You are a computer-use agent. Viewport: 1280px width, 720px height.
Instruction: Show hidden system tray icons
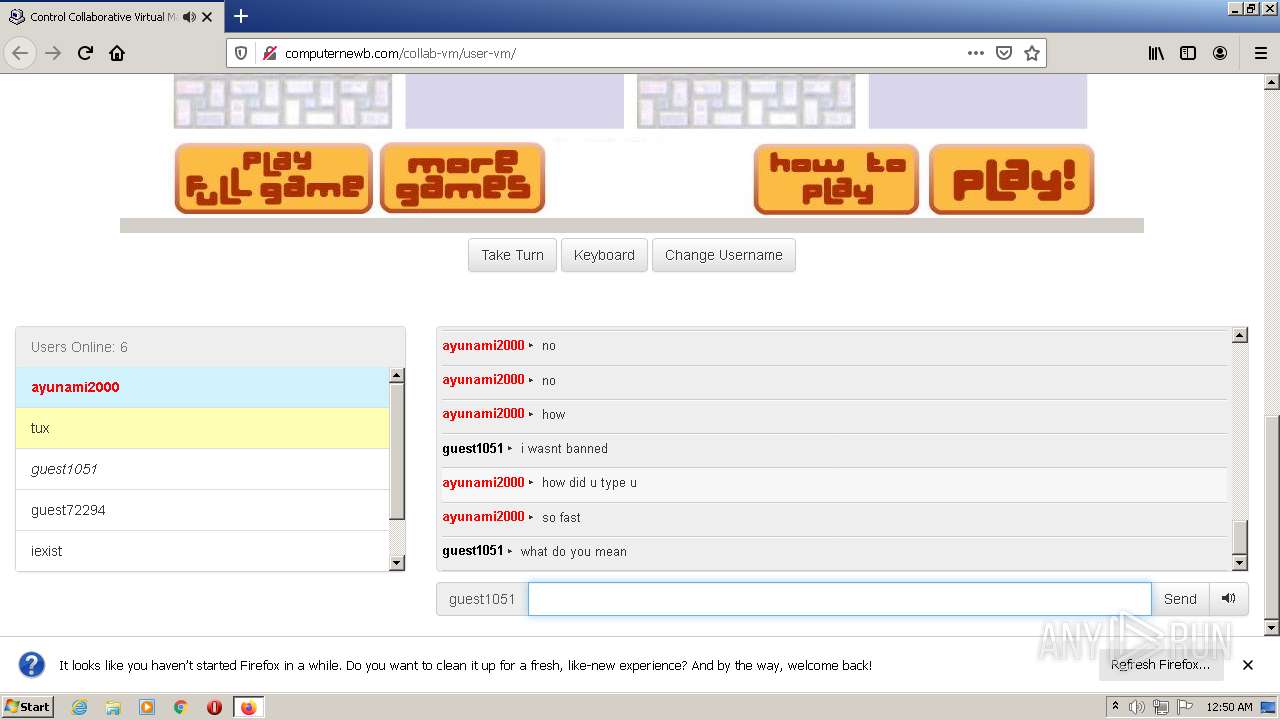(1115, 706)
